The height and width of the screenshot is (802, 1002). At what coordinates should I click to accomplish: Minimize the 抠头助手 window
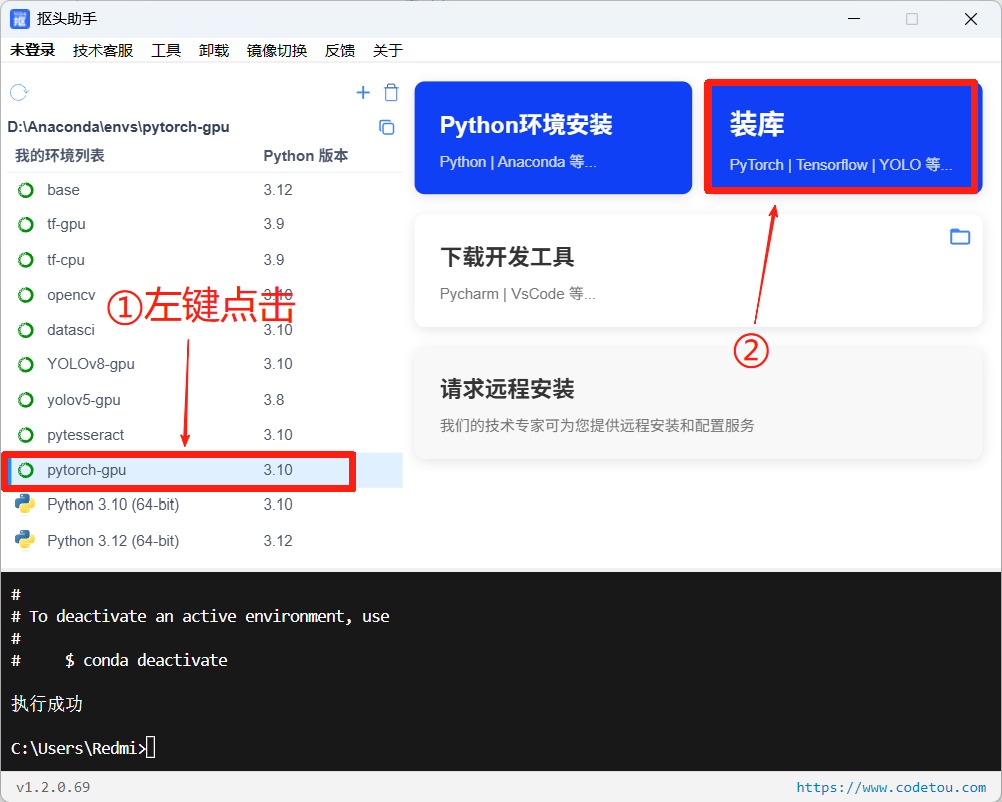[x=854, y=19]
